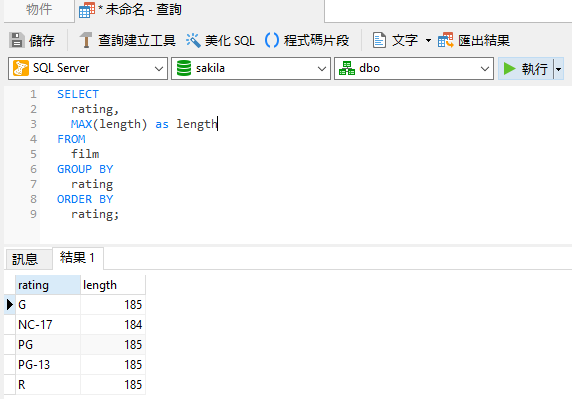Select the G rating cell
The image size is (572, 399).
click(x=48, y=305)
